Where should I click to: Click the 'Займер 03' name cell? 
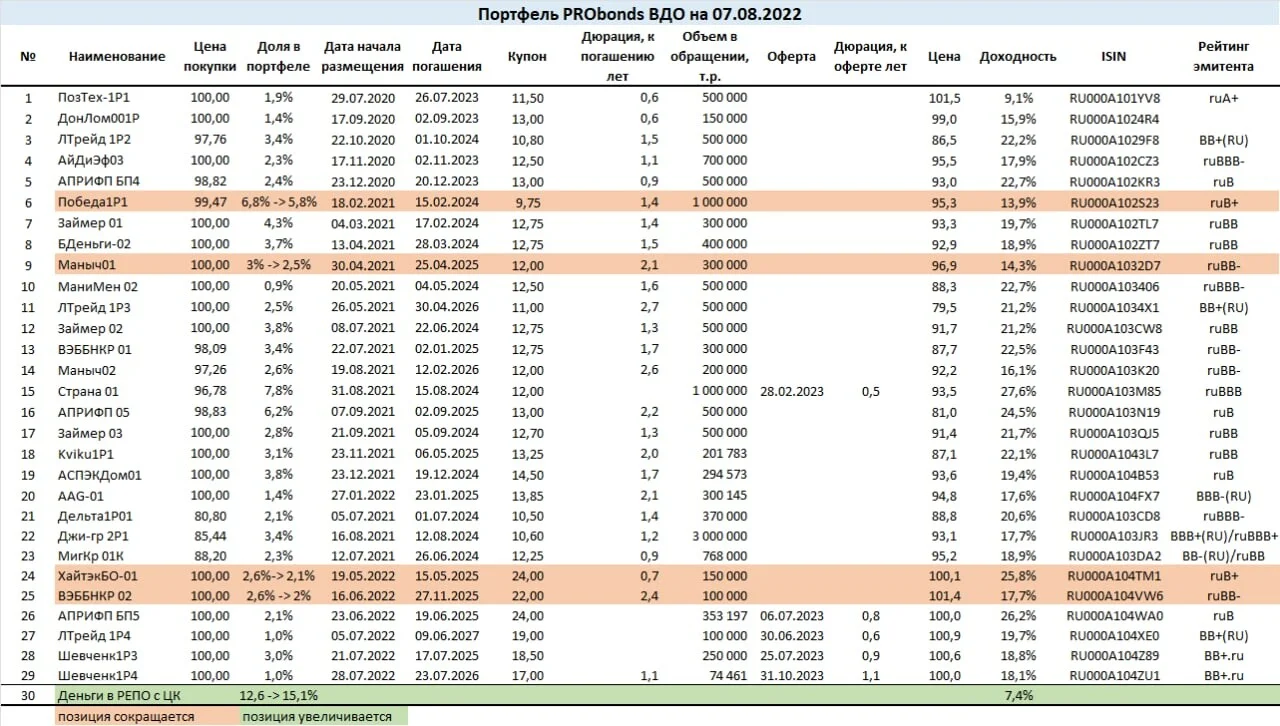(x=90, y=434)
